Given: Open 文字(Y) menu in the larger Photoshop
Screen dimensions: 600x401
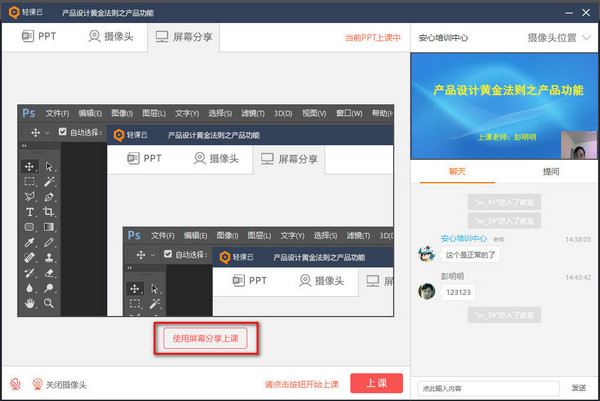Looking at the screenshot, I should point(187,113).
